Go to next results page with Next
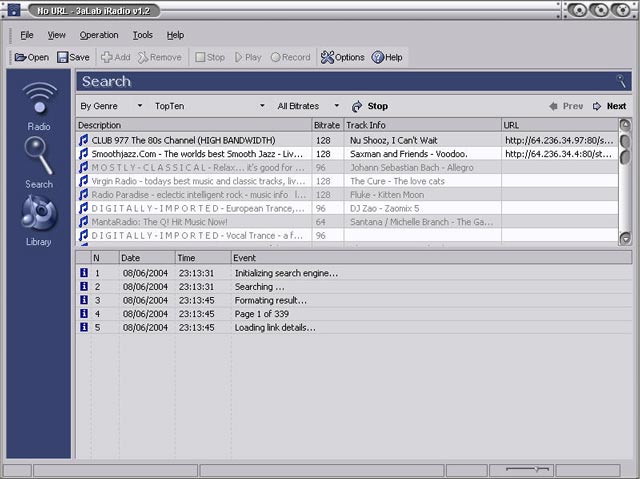The image size is (640, 479). tap(609, 106)
